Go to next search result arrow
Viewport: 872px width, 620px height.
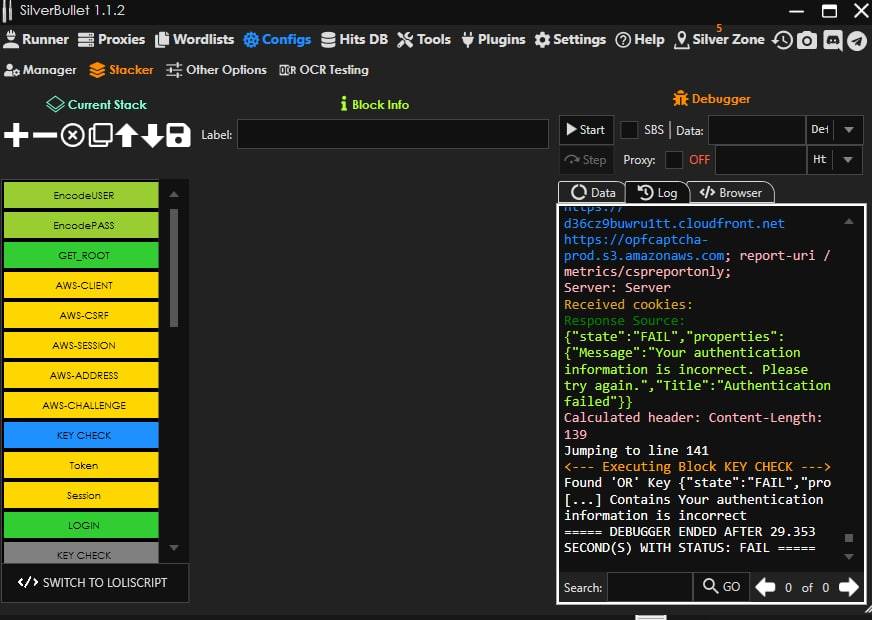click(x=848, y=587)
